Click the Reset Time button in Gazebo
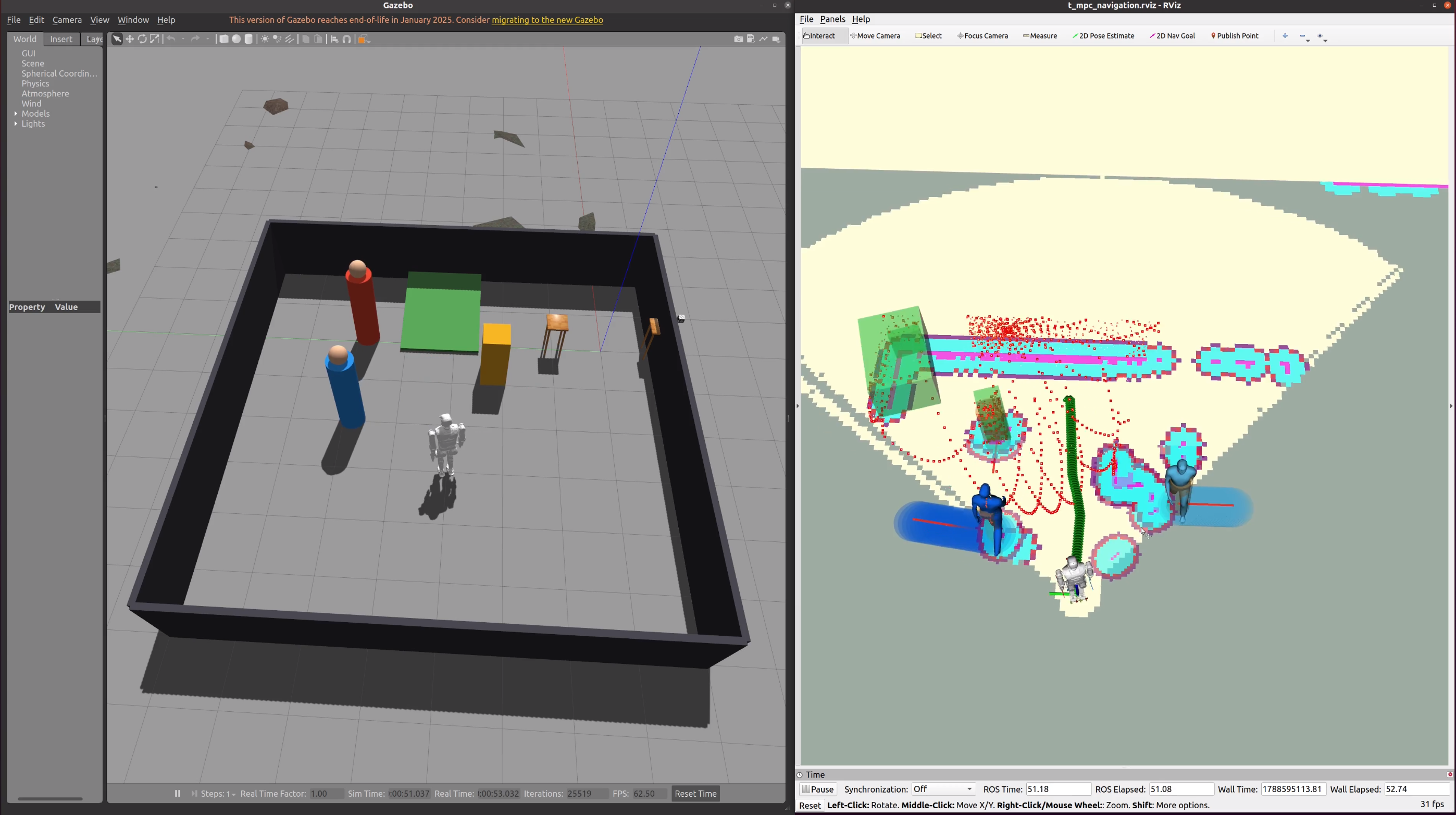Viewport: 1456px width, 815px height. (x=696, y=794)
